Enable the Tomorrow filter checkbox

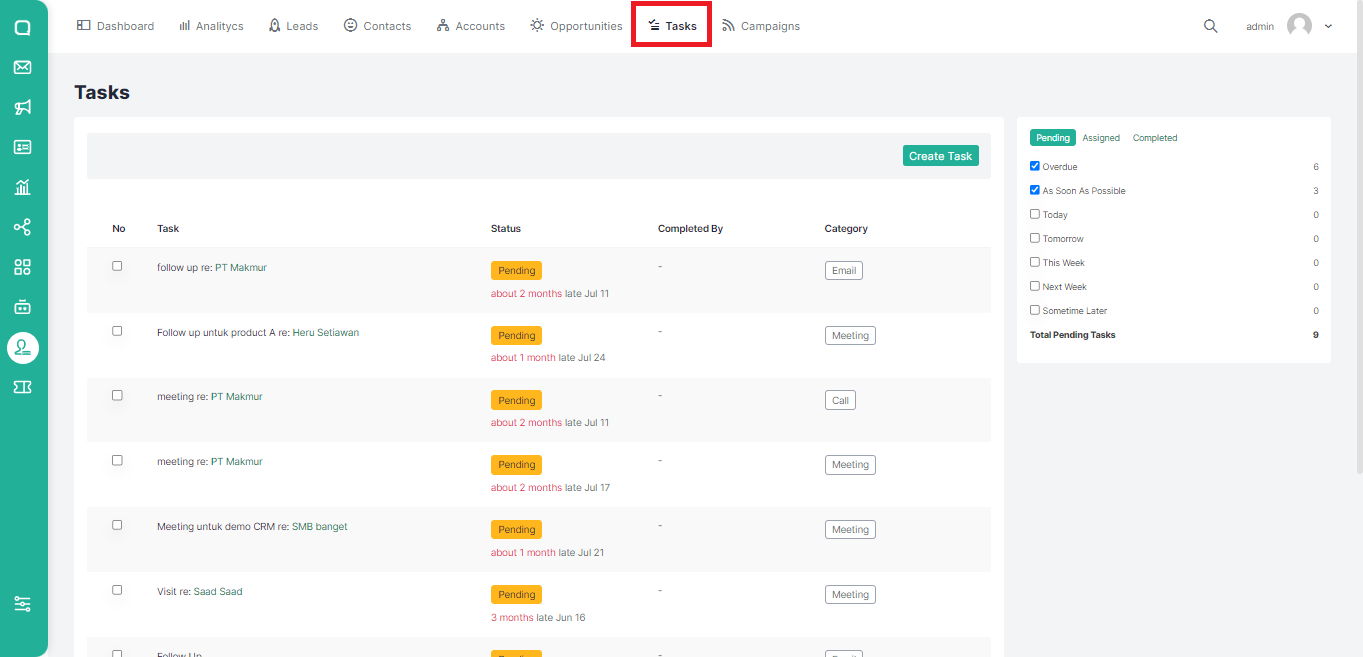[x=1035, y=238]
